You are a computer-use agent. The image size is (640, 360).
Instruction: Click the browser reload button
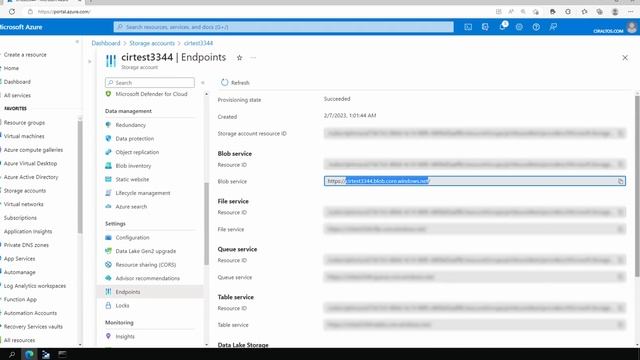(12, 12)
